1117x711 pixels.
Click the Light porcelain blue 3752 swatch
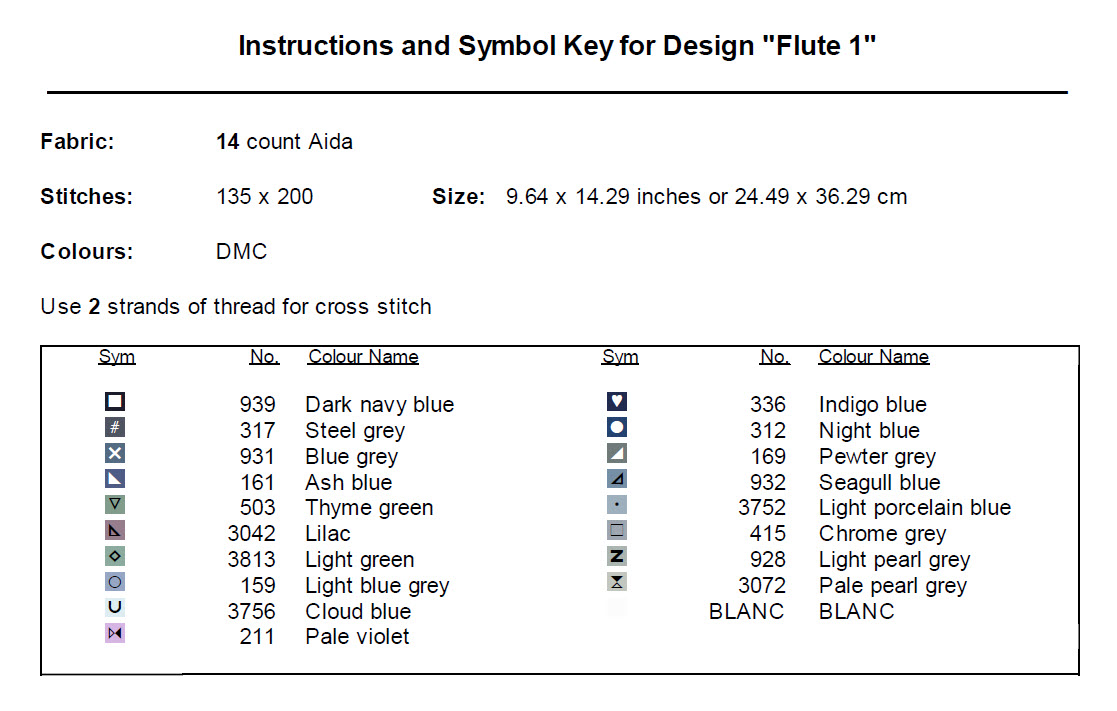tap(617, 505)
